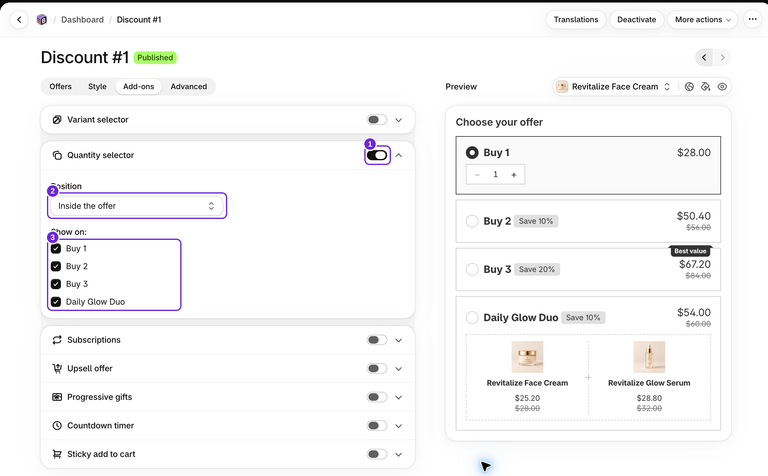Uncheck the Daily Glow Duo checkbox

coord(56,302)
